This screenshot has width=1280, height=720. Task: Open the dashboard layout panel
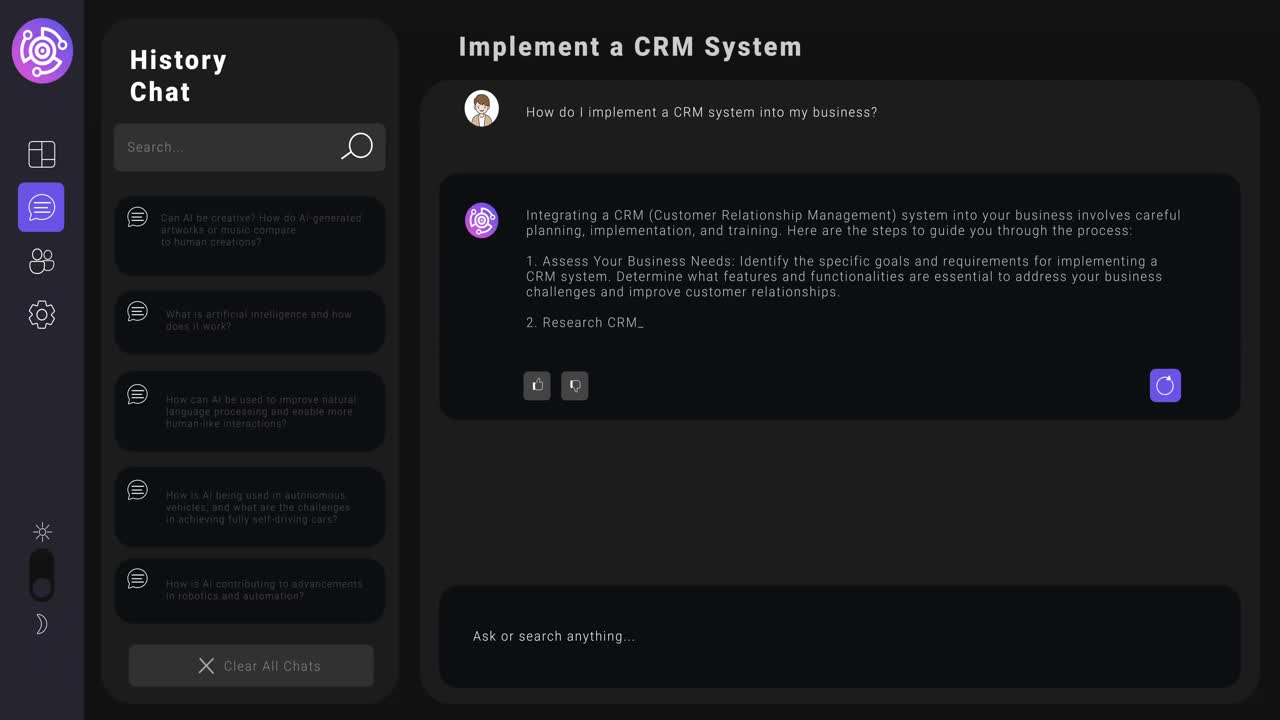point(41,153)
